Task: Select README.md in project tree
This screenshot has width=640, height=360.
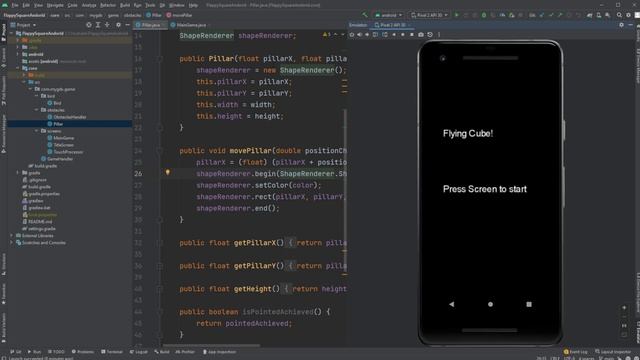Action: click(38, 222)
